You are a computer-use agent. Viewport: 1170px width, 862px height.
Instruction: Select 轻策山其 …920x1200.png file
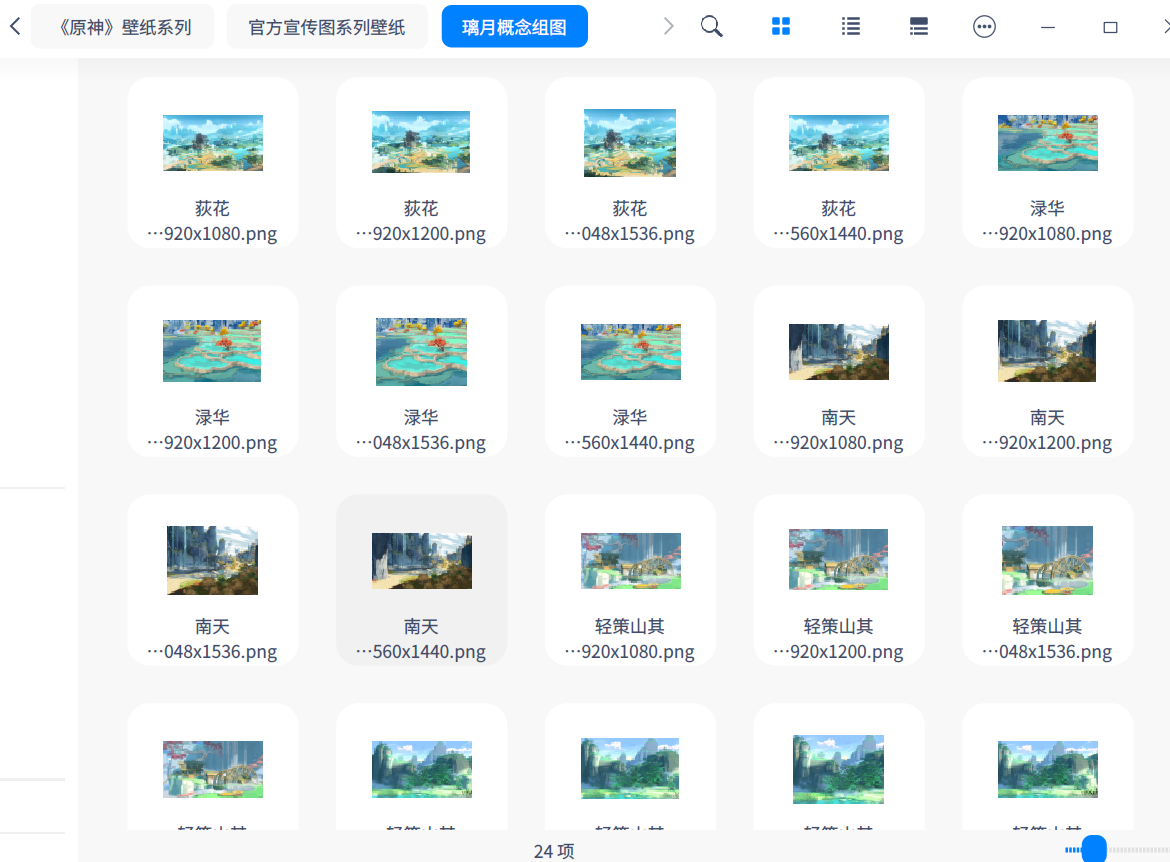click(x=839, y=581)
